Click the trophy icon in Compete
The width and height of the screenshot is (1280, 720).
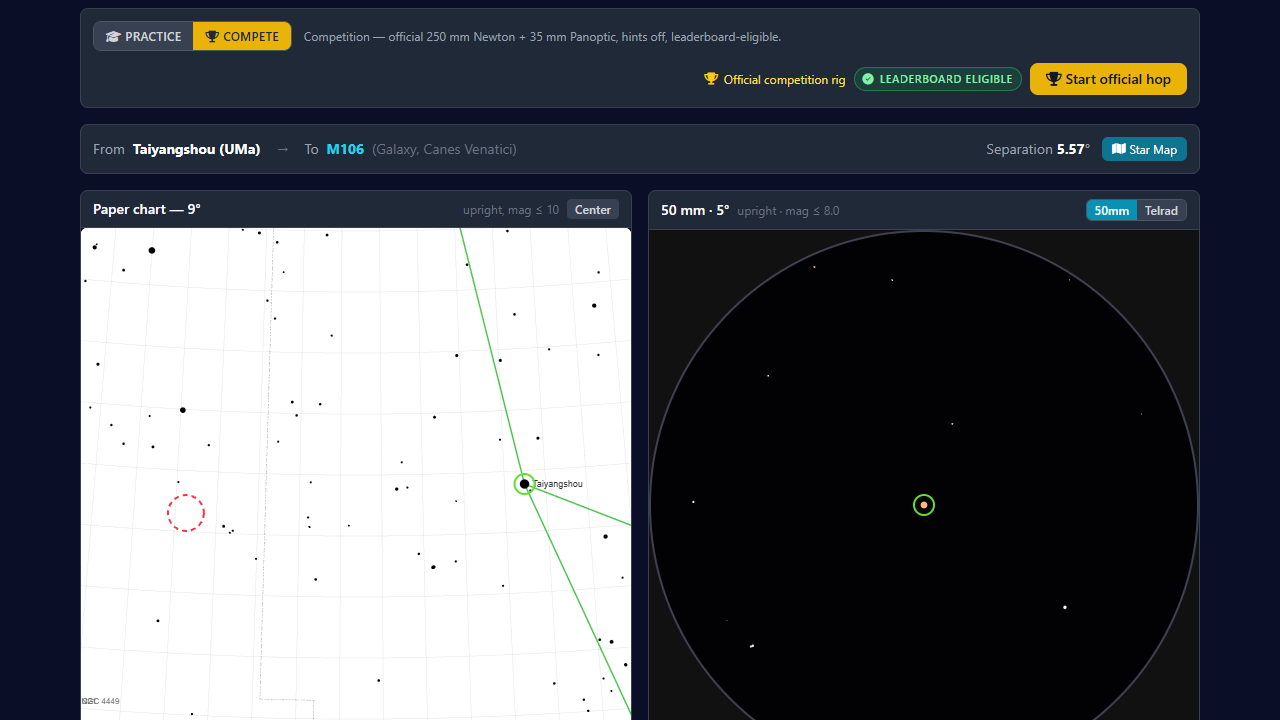click(x=212, y=36)
